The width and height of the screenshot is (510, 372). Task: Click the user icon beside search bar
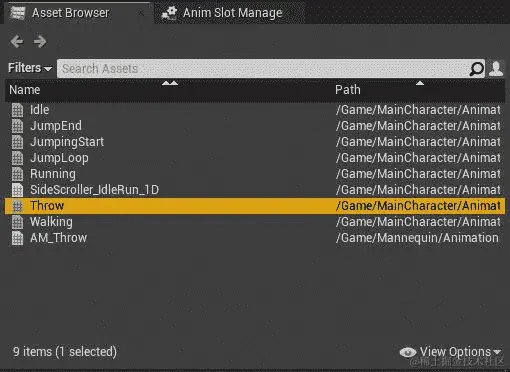(496, 69)
